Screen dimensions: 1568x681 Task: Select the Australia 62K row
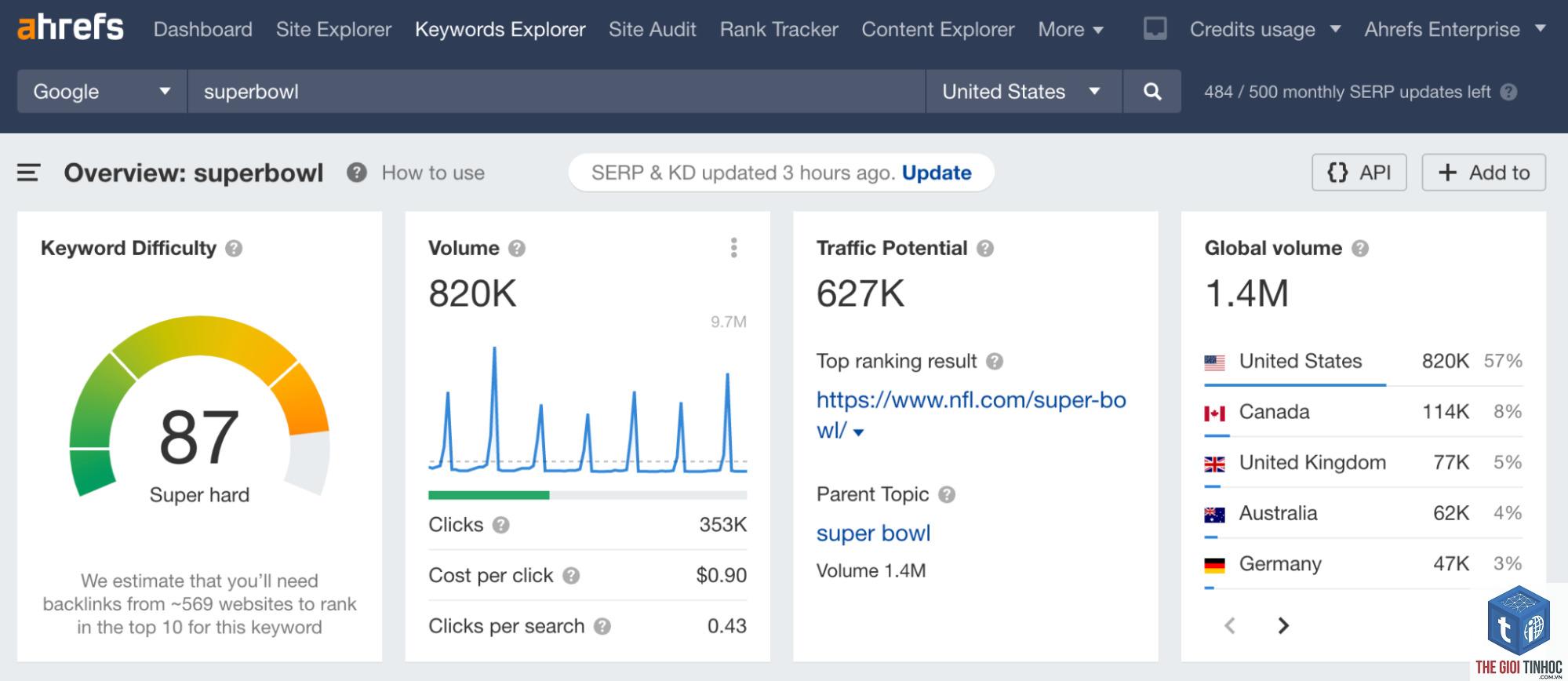1363,514
